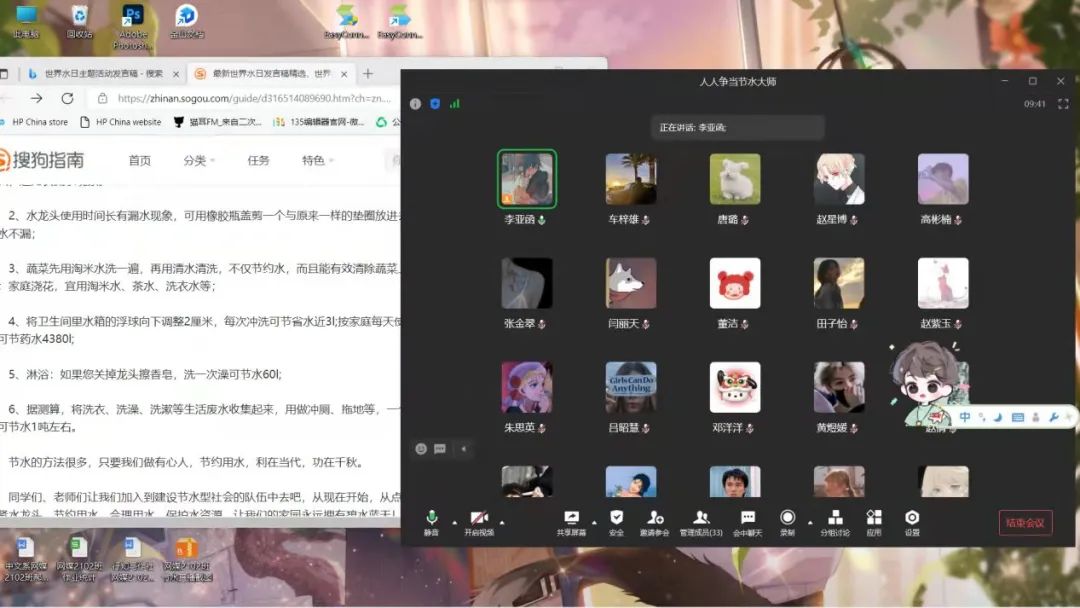Expand share options arrow next to 共享屏幕
1080x608 pixels.
click(594, 523)
